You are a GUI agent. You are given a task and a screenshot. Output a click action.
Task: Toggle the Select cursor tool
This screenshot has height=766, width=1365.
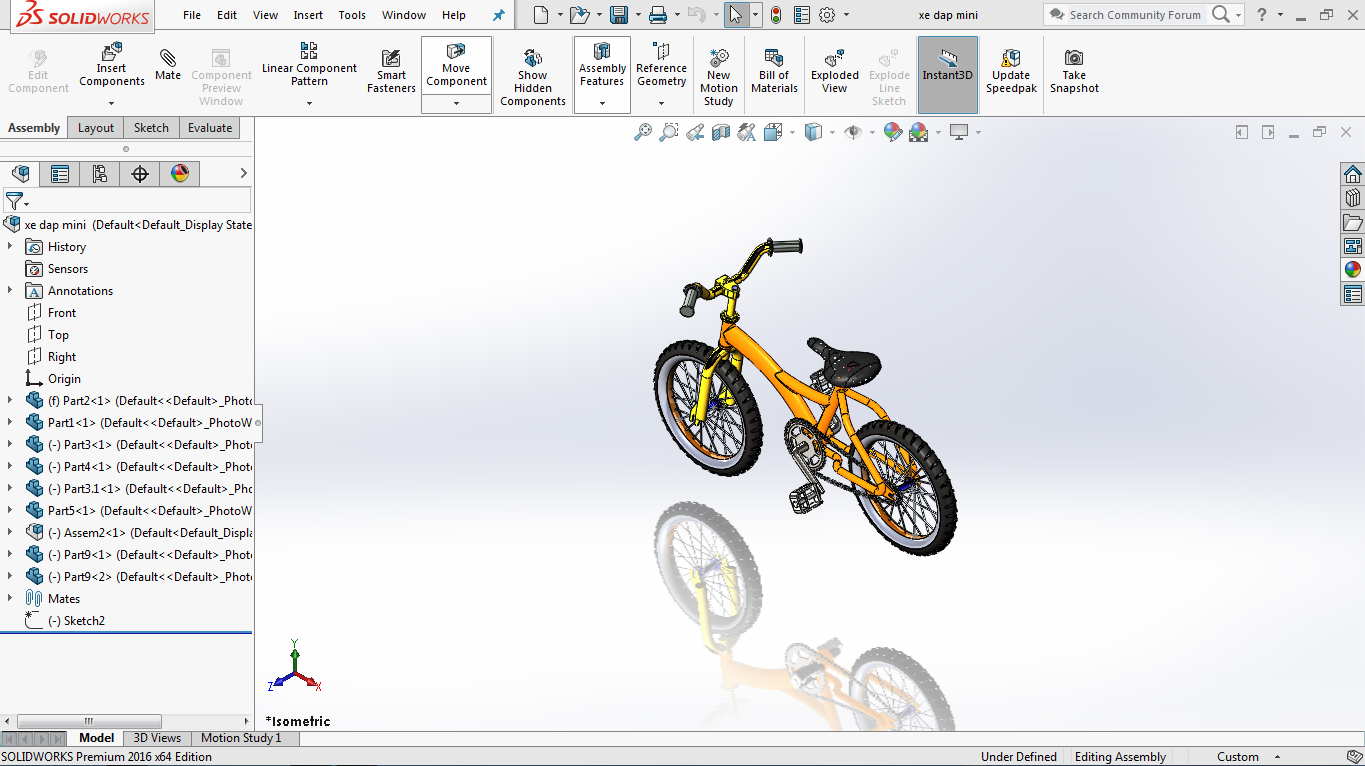(736, 15)
